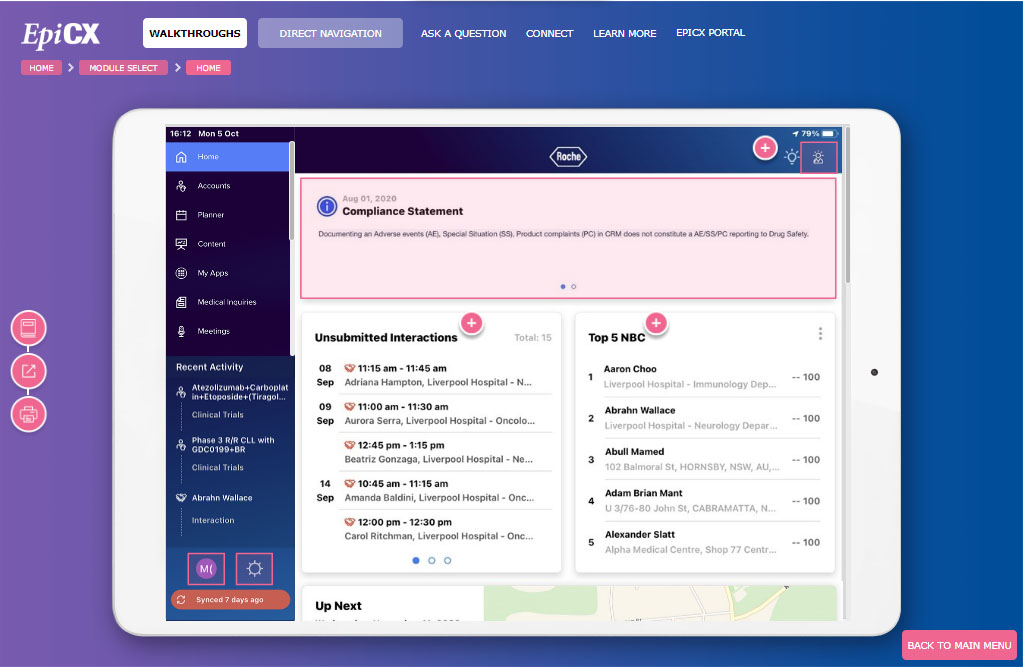Screen dimensions: 1023x667
Task: Select Aaron Choo in Top 5 NBC
Action: [x=704, y=377]
